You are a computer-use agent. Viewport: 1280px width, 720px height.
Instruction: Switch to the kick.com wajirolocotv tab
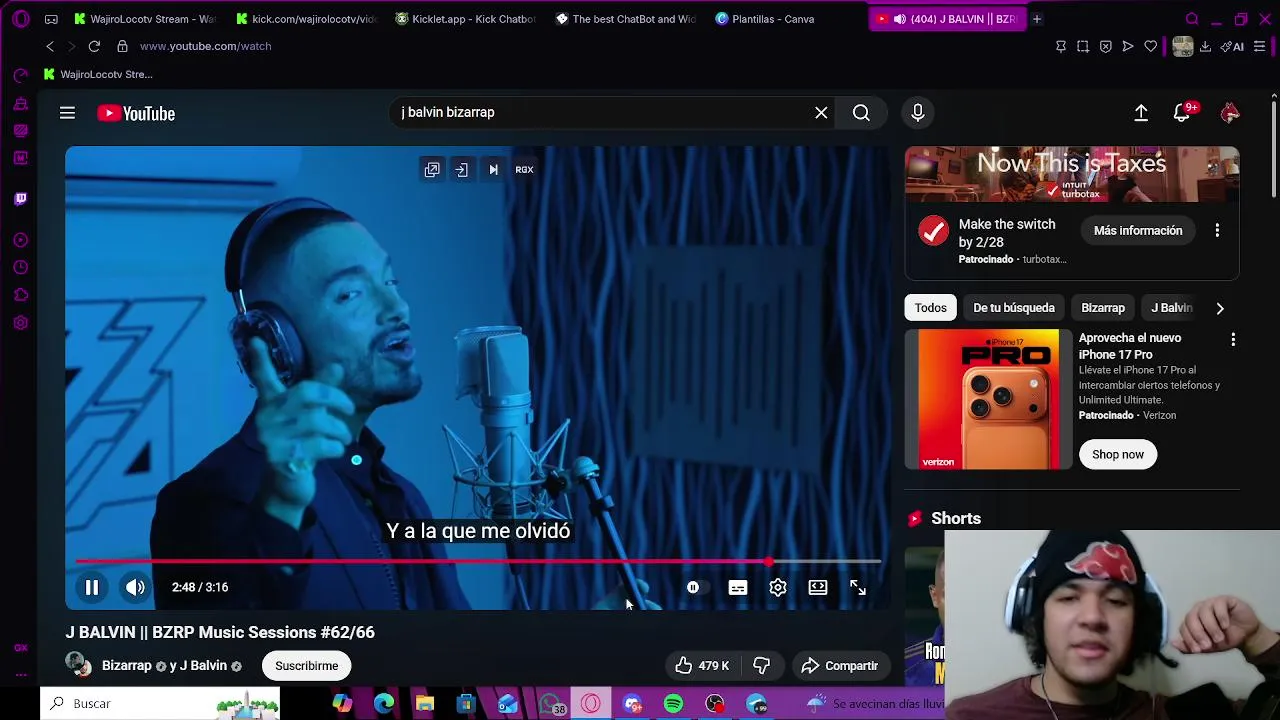click(x=304, y=19)
